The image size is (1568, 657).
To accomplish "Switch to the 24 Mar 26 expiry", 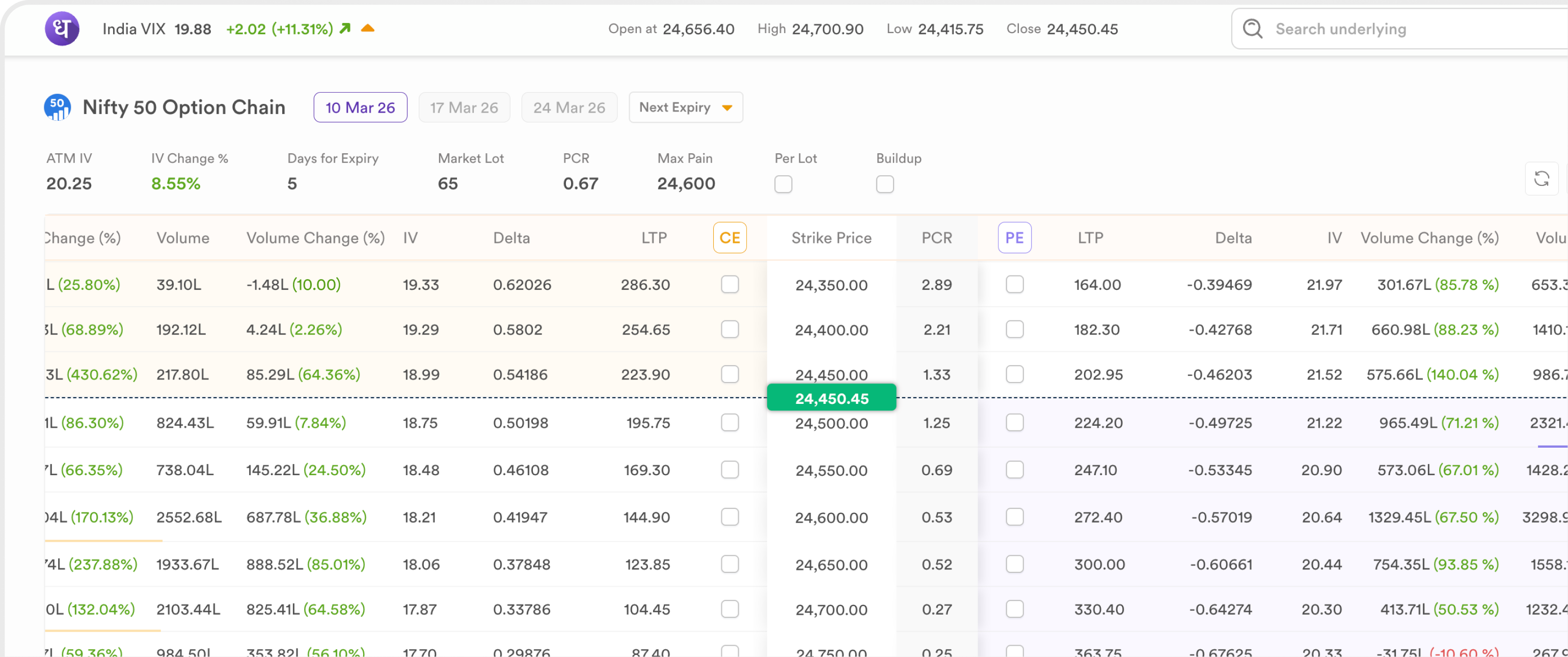I will point(569,107).
